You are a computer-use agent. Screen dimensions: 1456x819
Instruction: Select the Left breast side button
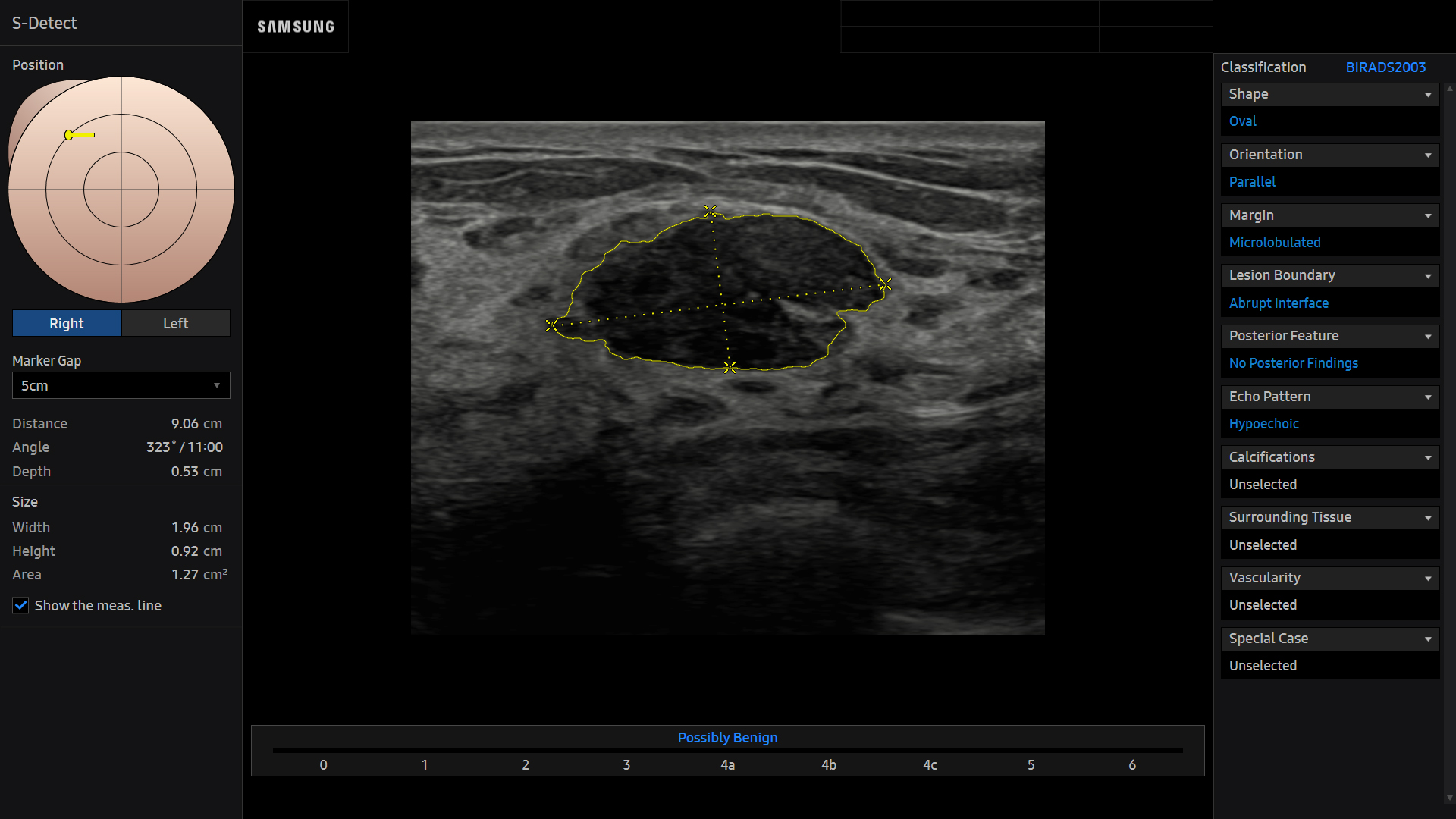[176, 323]
